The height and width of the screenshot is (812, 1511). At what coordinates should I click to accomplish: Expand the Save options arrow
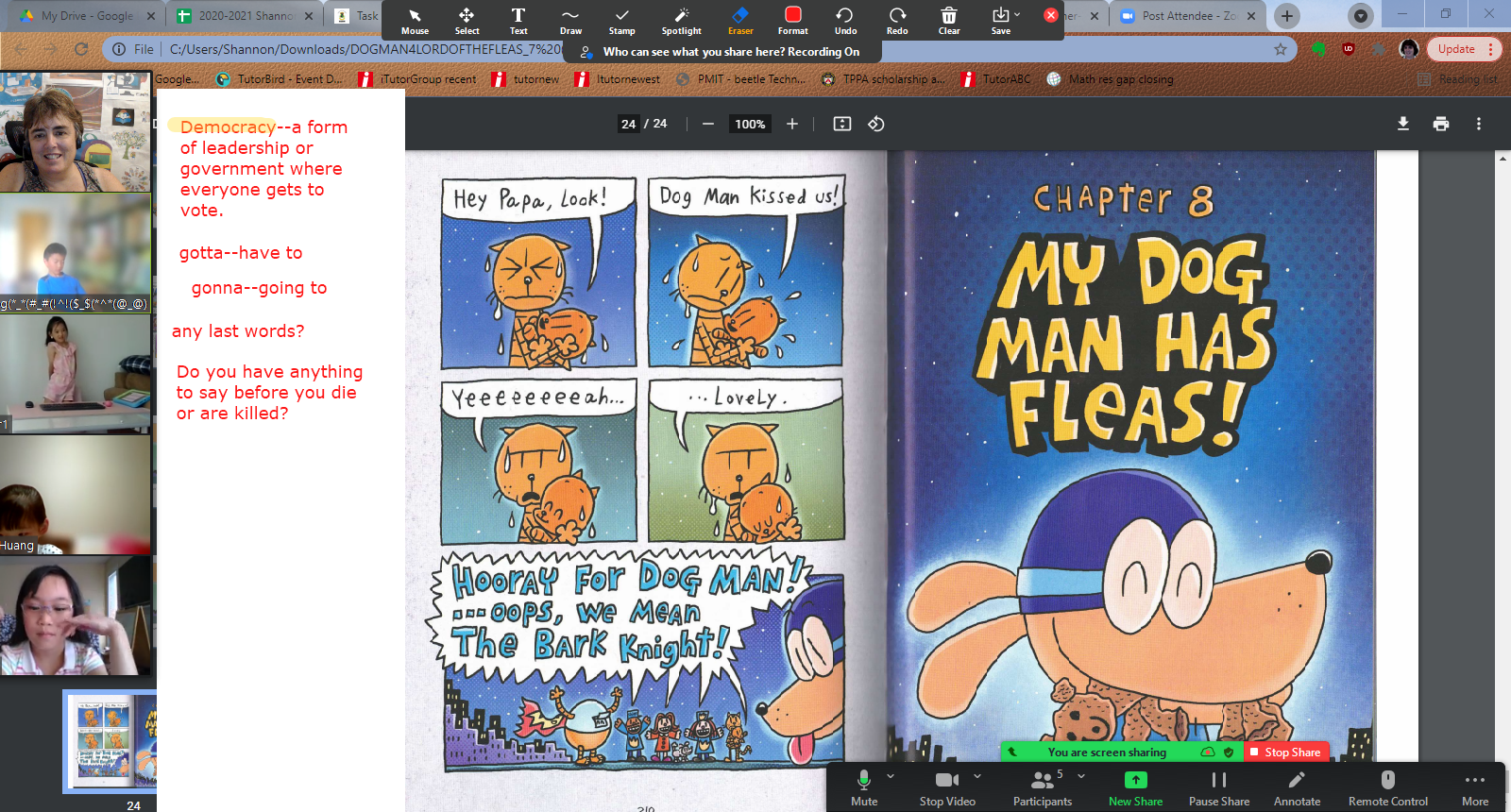[1017, 14]
